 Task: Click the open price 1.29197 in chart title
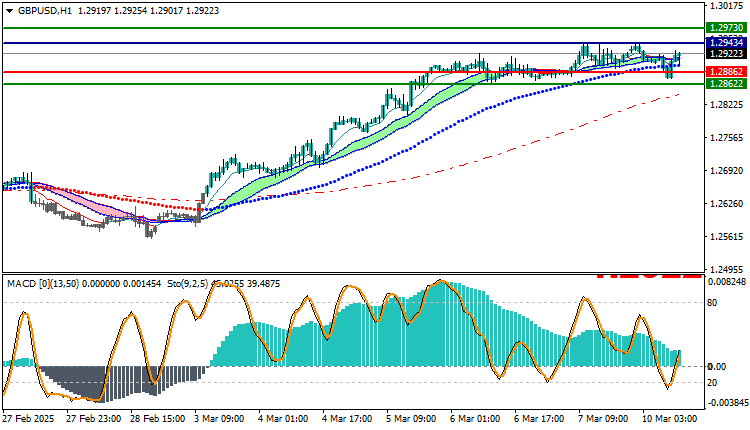(94, 11)
